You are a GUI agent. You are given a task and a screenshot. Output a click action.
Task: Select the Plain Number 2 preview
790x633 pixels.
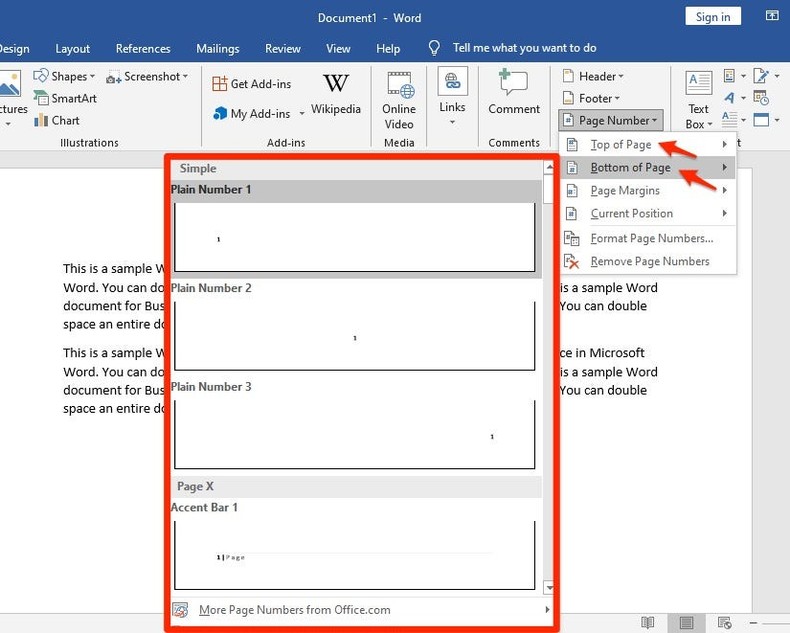click(354, 336)
